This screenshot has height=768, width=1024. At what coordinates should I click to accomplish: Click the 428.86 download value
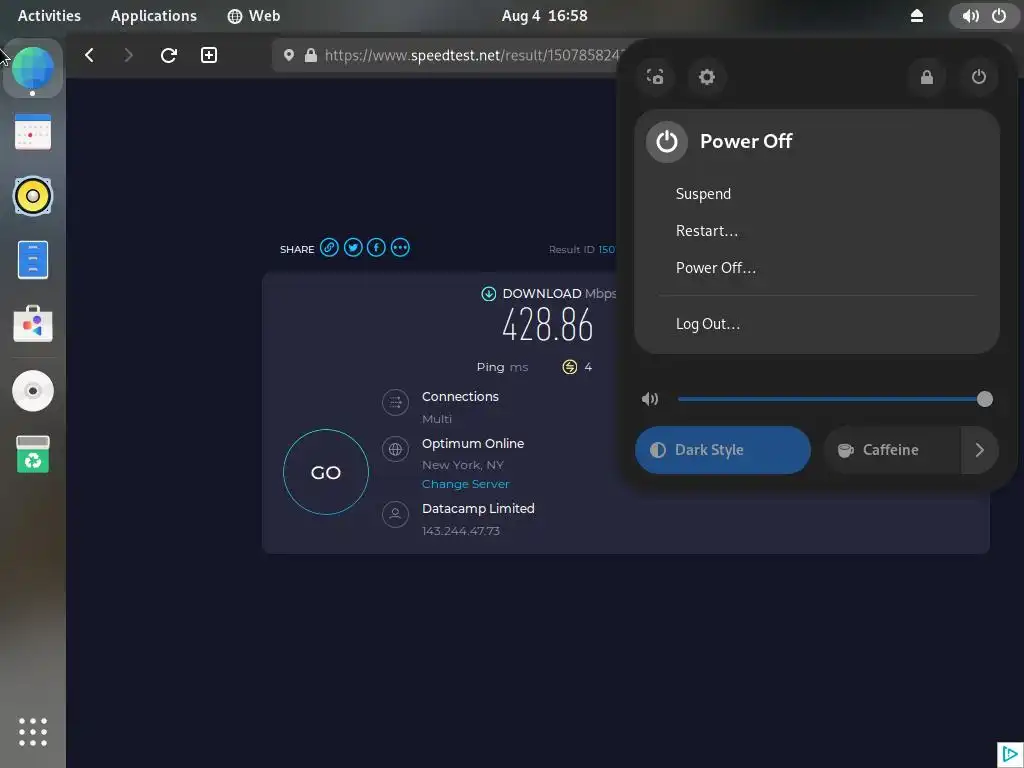point(547,325)
